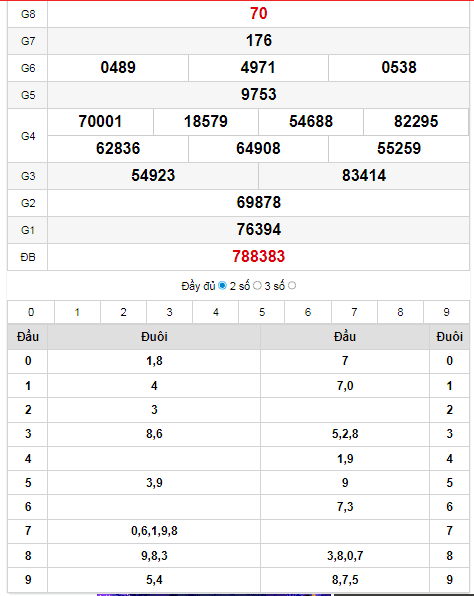Highlight numbers with digit 3 filter
The image size is (474, 596).
[170, 312]
